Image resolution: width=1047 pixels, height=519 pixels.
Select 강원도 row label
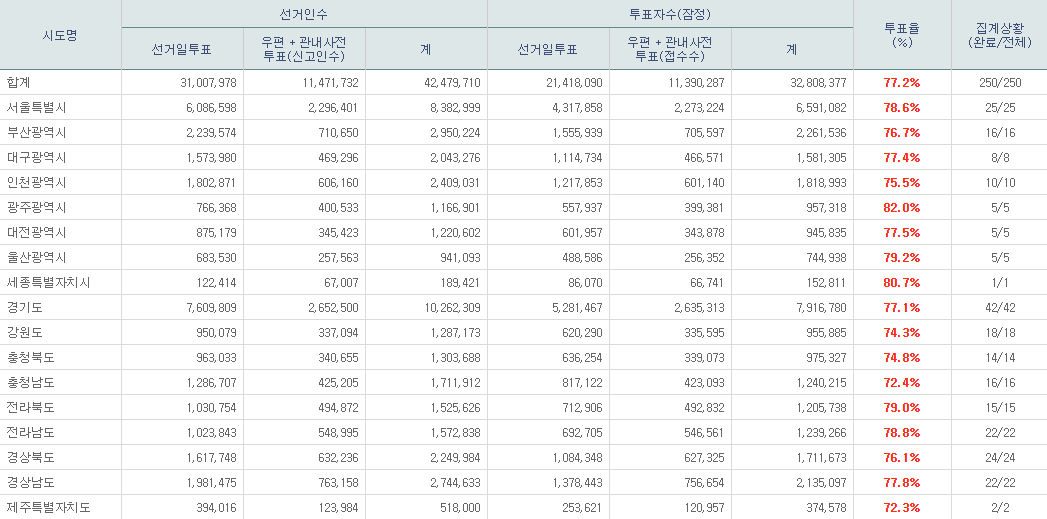(25, 332)
